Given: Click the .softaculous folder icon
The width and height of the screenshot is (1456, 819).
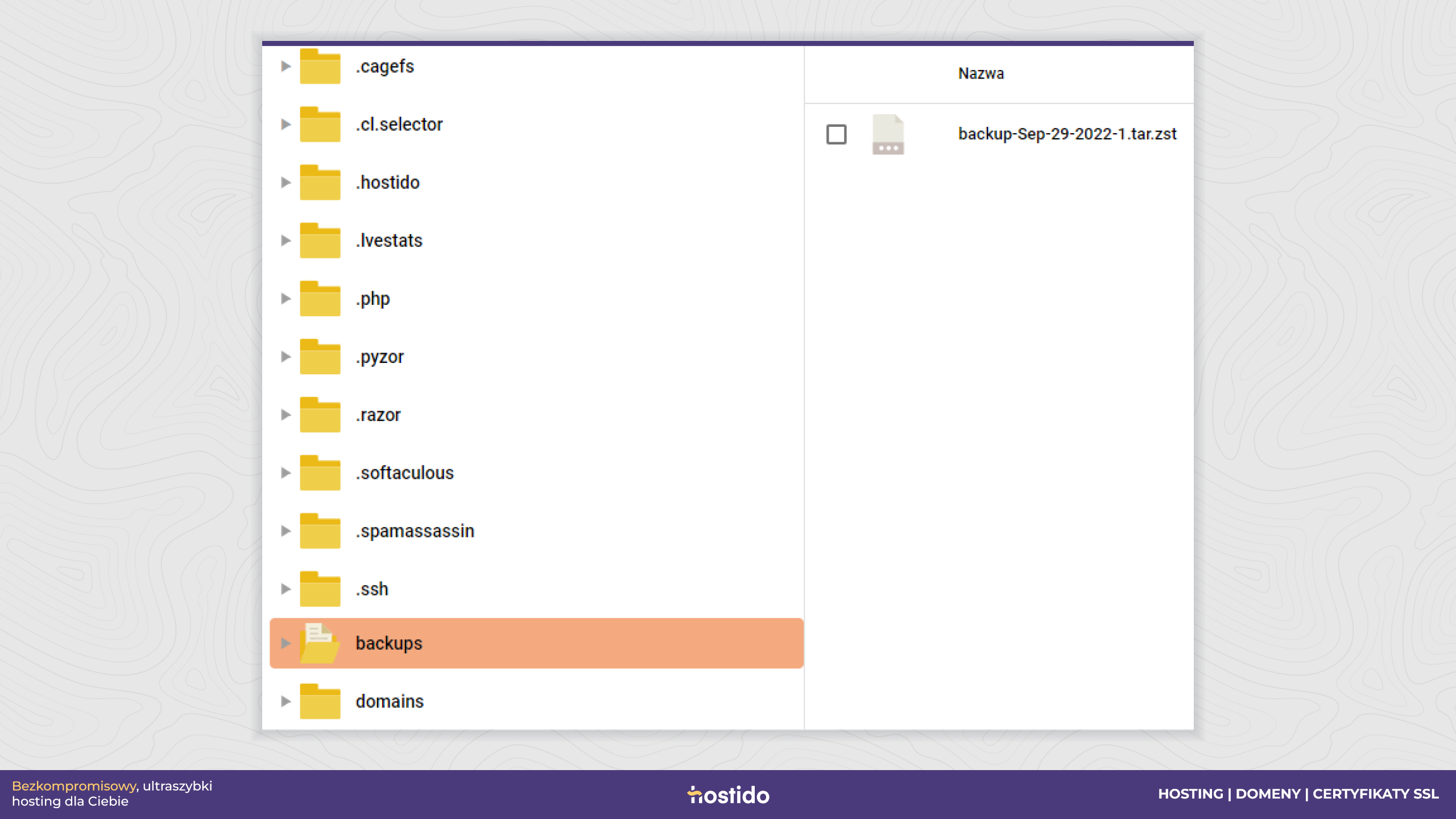Looking at the screenshot, I should [320, 473].
